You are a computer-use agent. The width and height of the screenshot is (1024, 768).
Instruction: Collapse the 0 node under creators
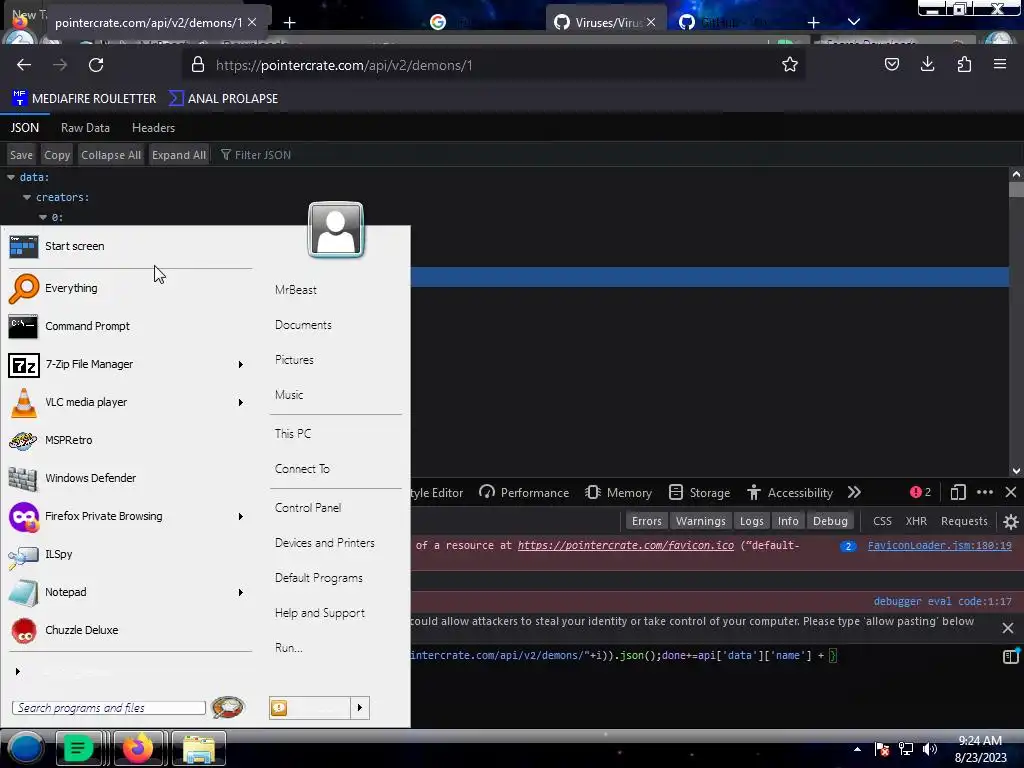tap(43, 217)
